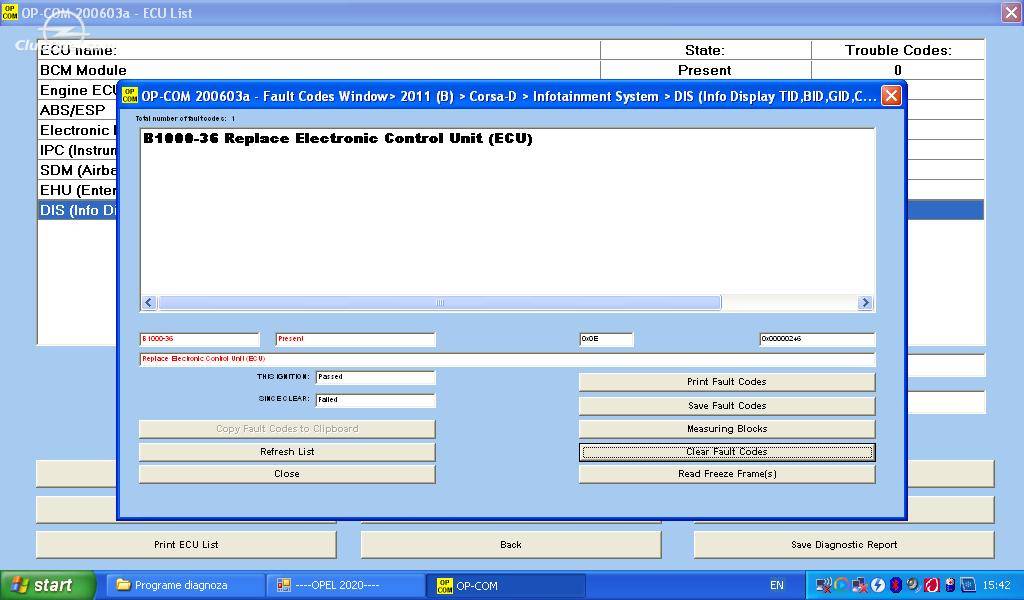Click the 15:42 taskbar clock
This screenshot has height=600, width=1024.
point(997,585)
